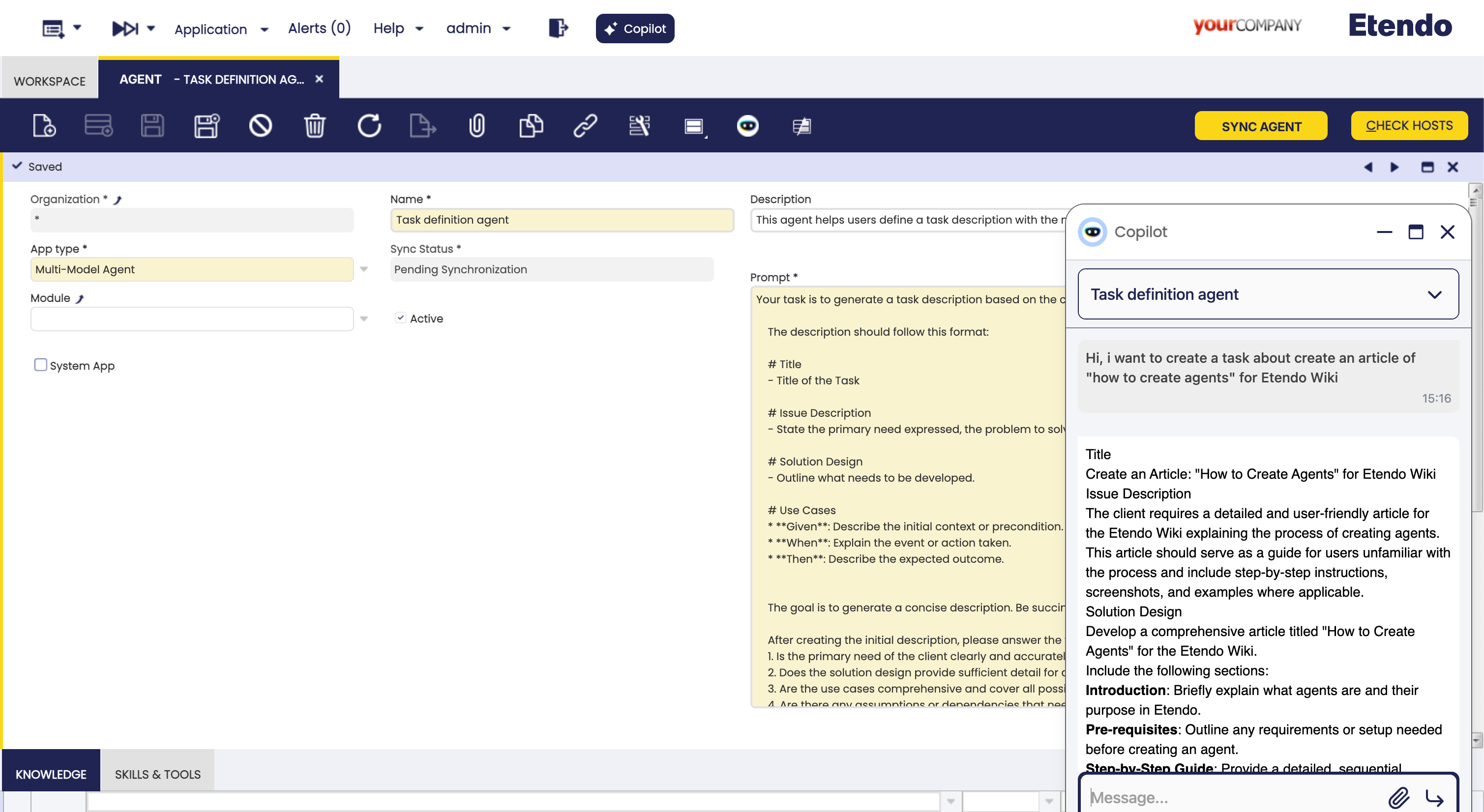Go to previous record arrow
The image size is (1484, 812).
point(1368,167)
